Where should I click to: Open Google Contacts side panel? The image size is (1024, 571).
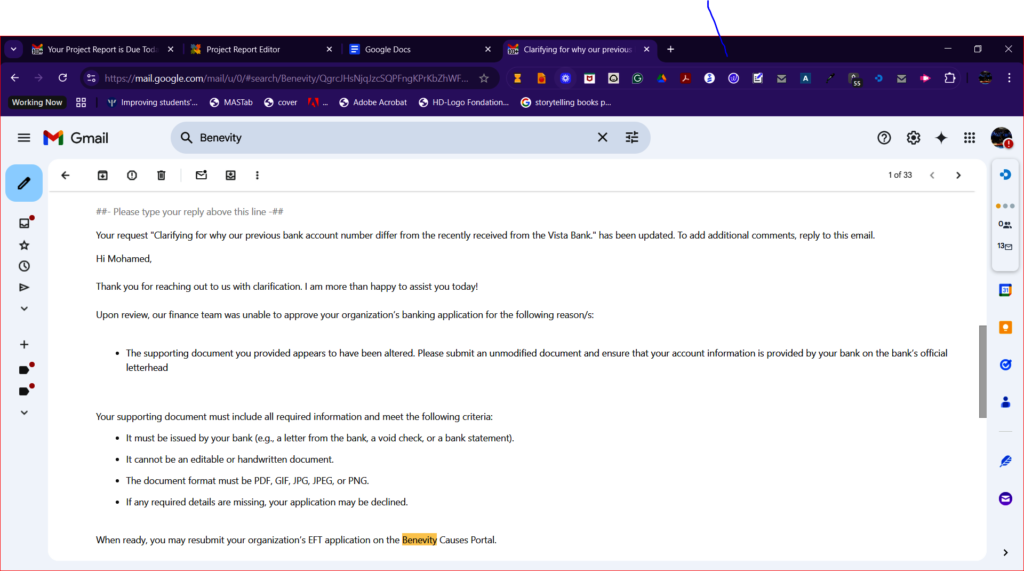point(1005,402)
